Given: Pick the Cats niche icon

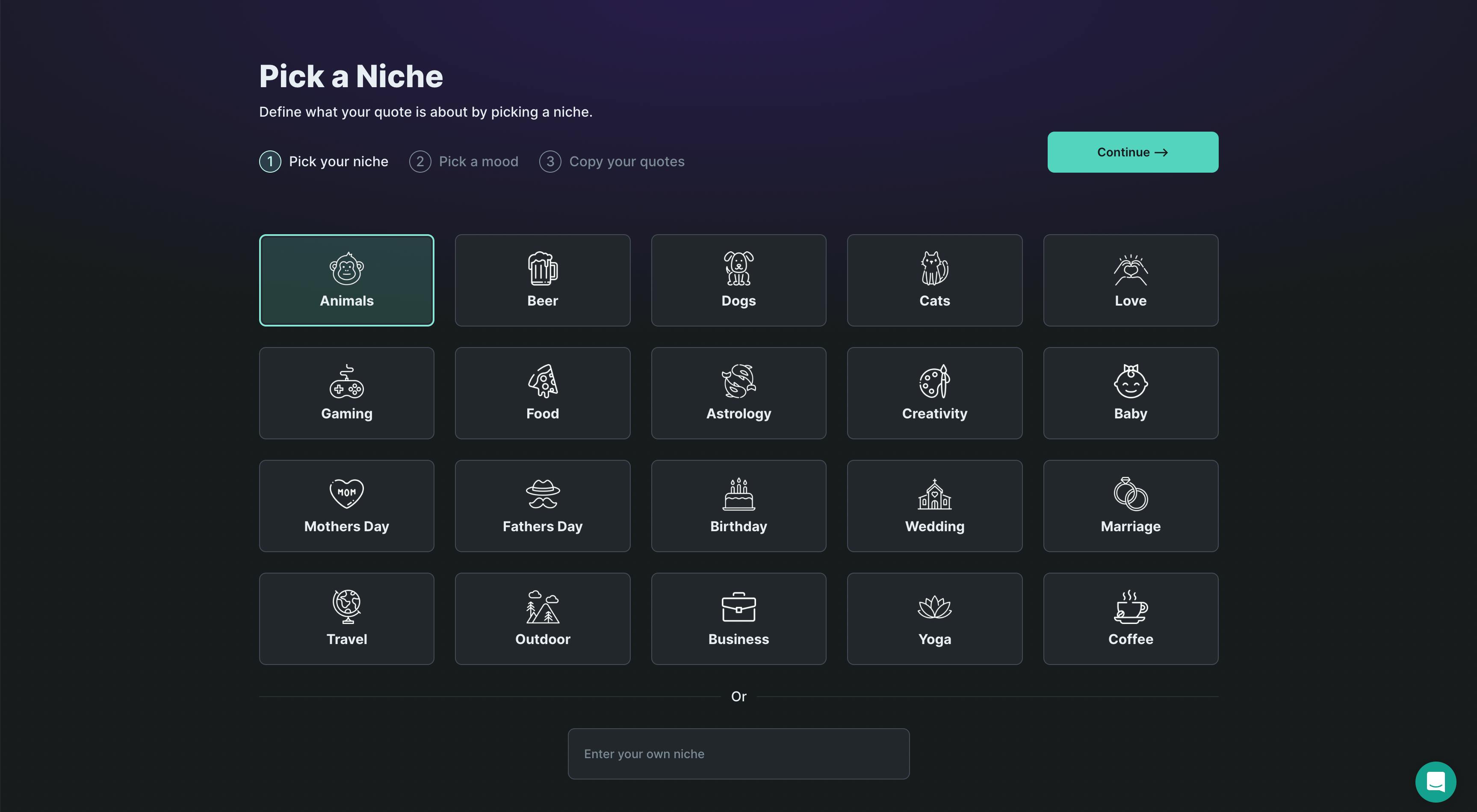Looking at the screenshot, I should pyautogui.click(x=935, y=268).
